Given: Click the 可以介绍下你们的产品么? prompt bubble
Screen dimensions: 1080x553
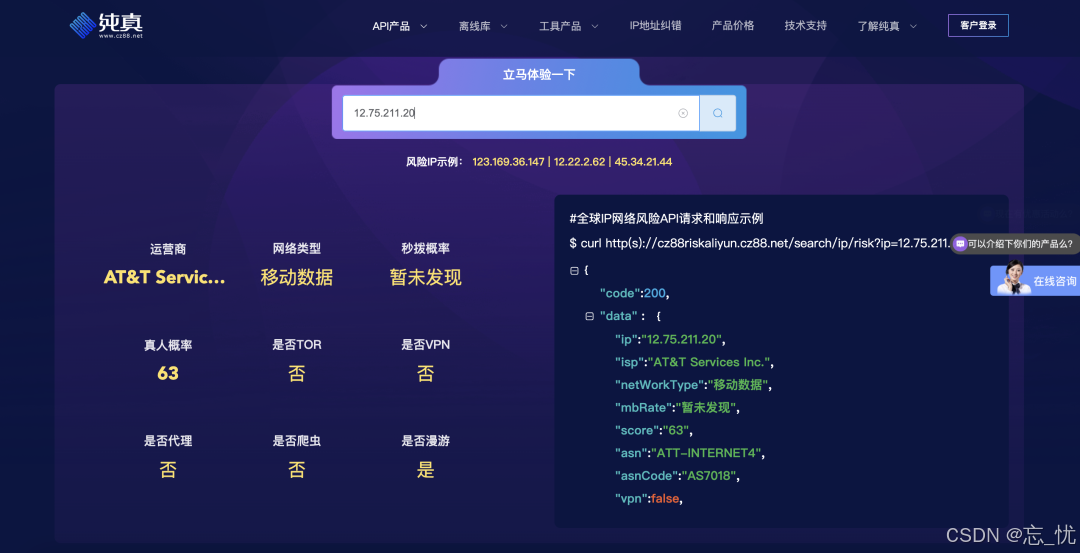Looking at the screenshot, I should (1015, 243).
